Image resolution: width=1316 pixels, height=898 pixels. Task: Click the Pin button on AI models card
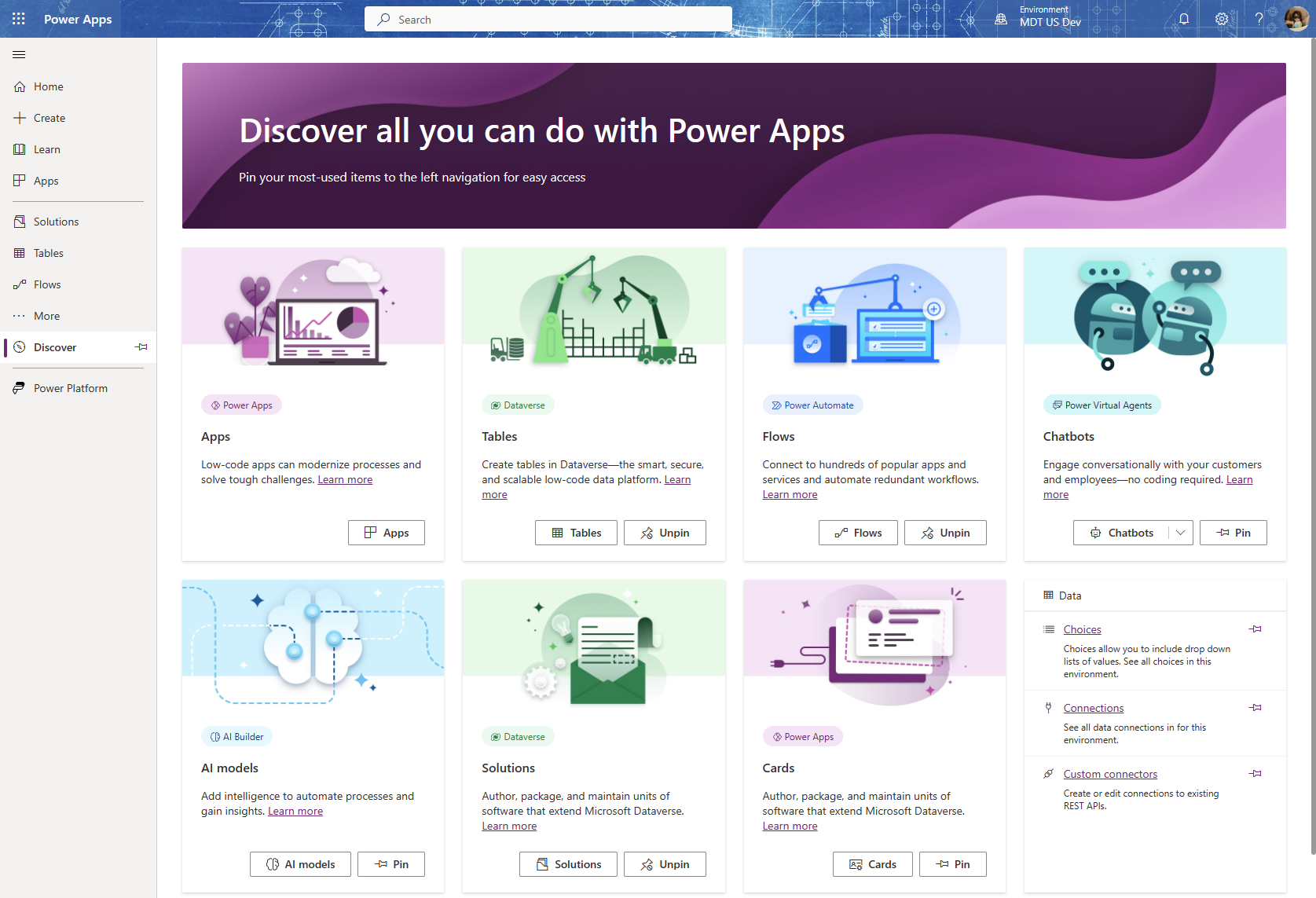tap(391, 864)
